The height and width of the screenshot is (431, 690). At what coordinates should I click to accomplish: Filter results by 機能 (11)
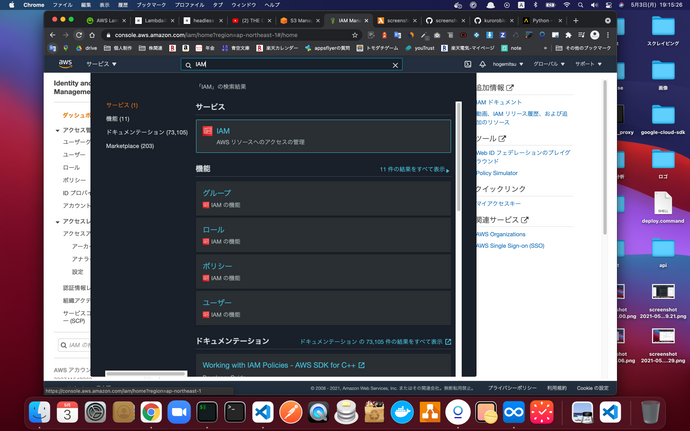[x=117, y=119]
